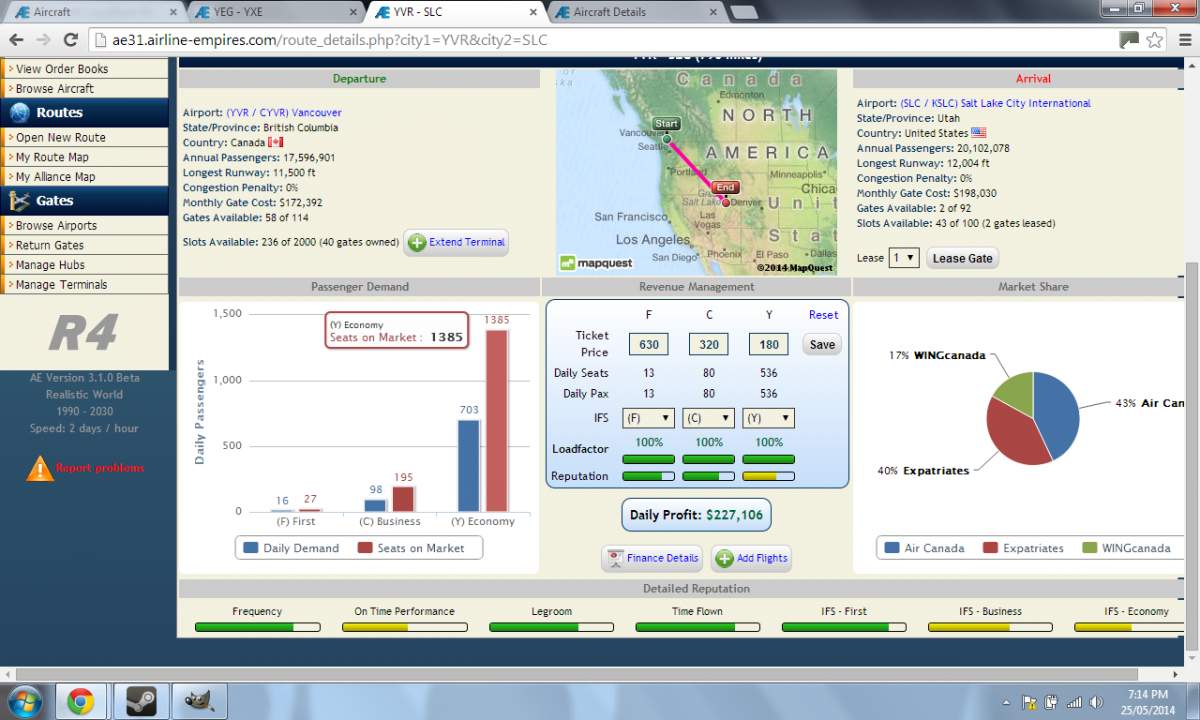The height and width of the screenshot is (720, 1200).
Task: Open the Business class IFS dropdown
Action: 708,418
